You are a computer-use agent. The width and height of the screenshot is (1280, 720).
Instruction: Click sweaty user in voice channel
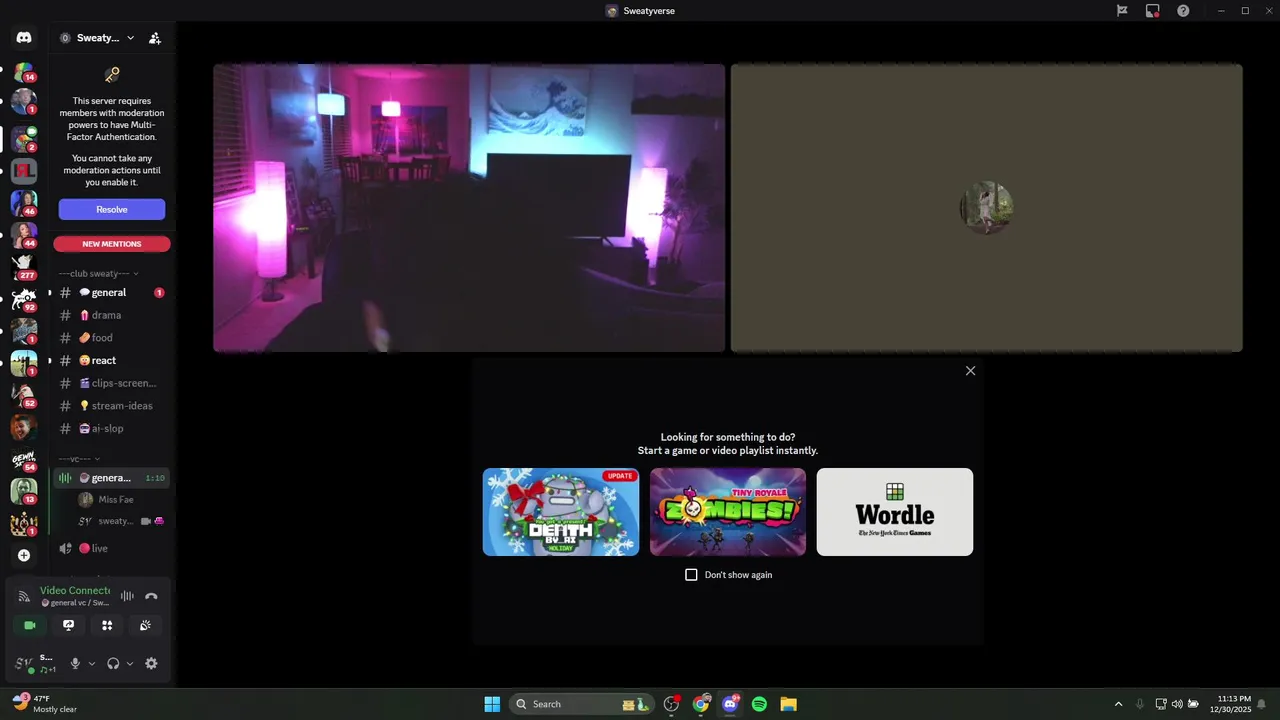115,521
